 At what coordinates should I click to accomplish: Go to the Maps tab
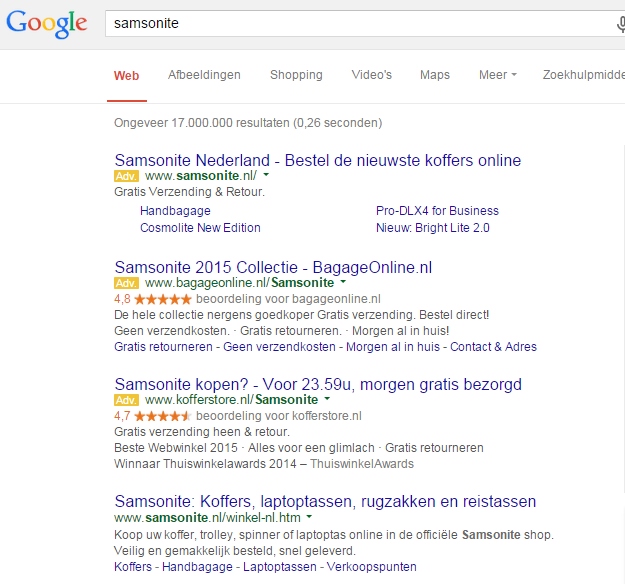click(435, 75)
